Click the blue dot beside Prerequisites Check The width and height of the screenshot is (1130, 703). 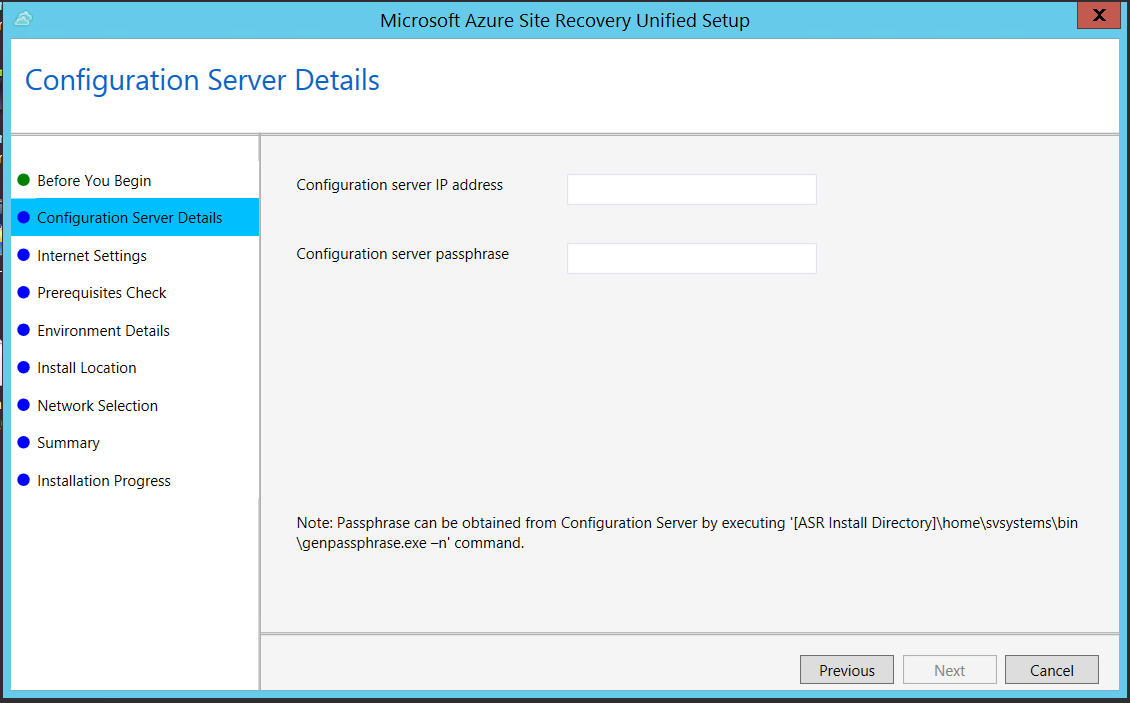(24, 292)
